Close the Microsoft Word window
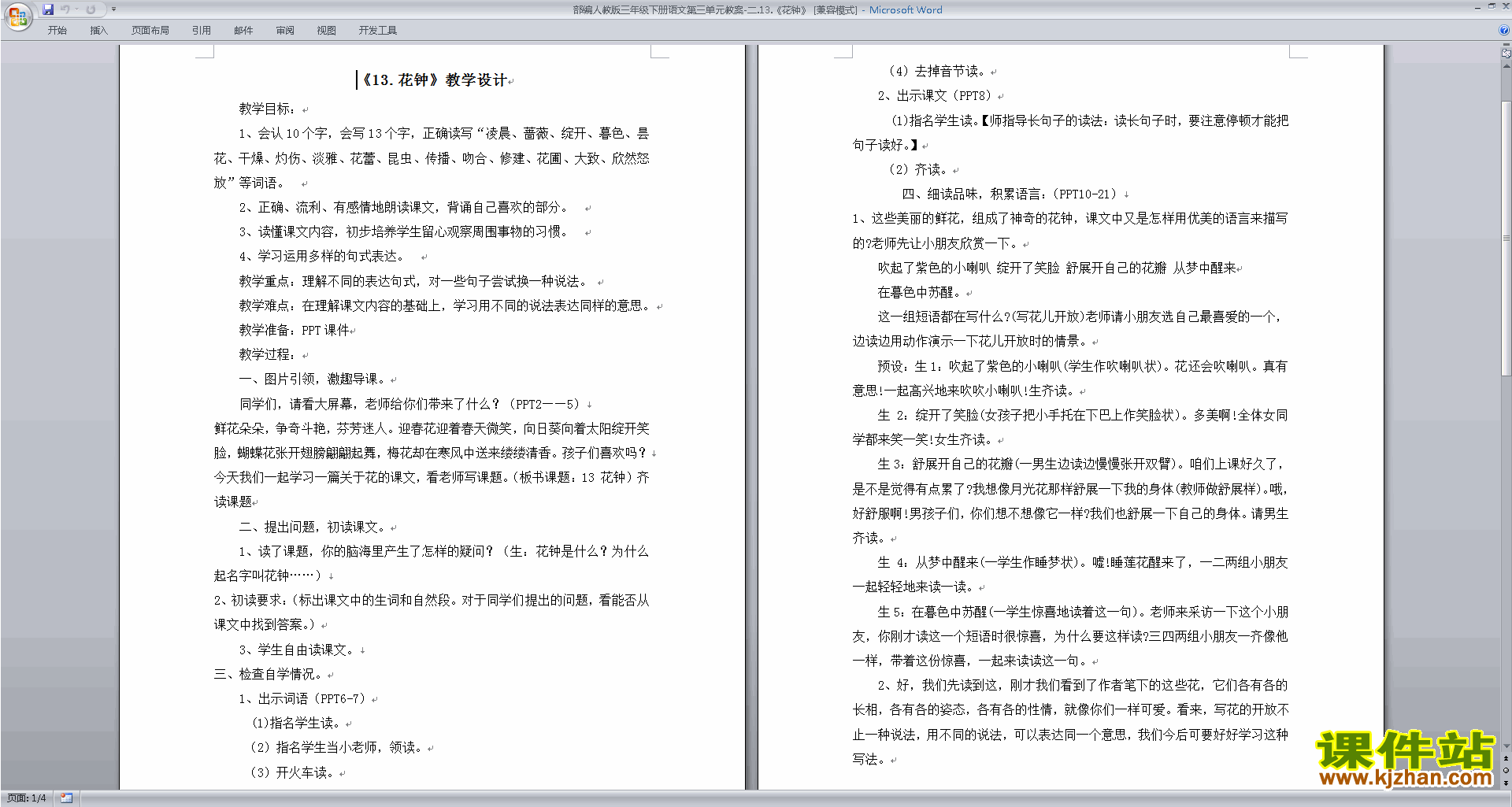The image size is (1512, 807). click(x=1504, y=6)
